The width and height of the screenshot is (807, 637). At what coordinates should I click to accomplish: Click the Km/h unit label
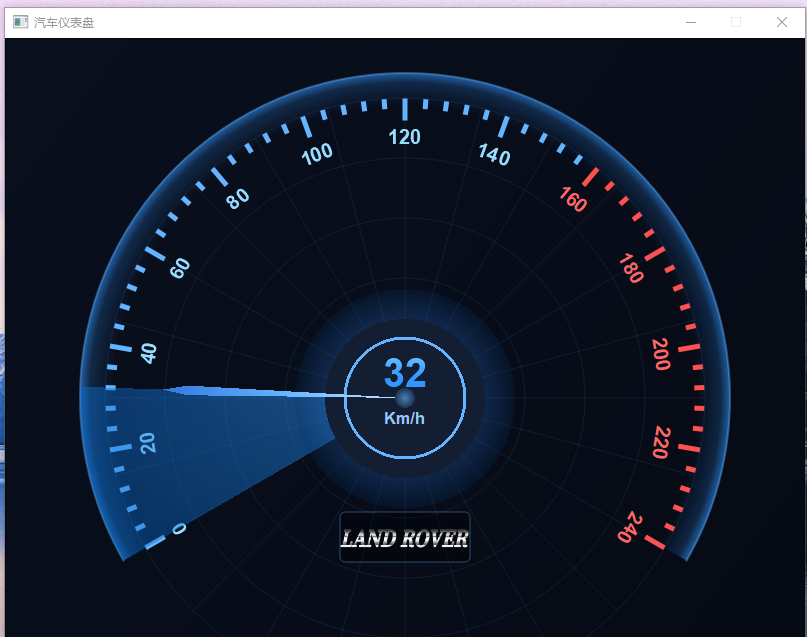pyautogui.click(x=405, y=418)
